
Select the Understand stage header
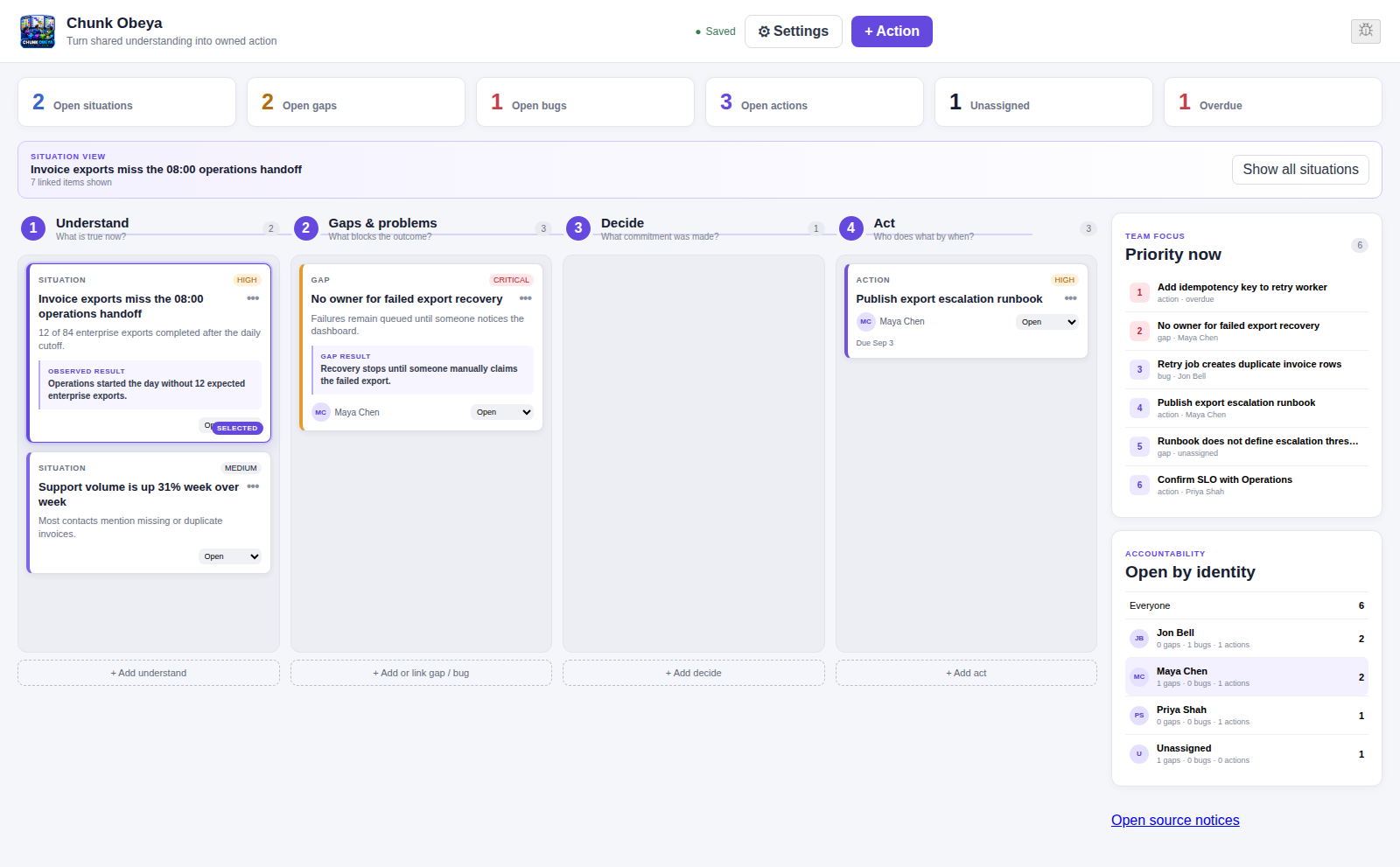[149, 228]
